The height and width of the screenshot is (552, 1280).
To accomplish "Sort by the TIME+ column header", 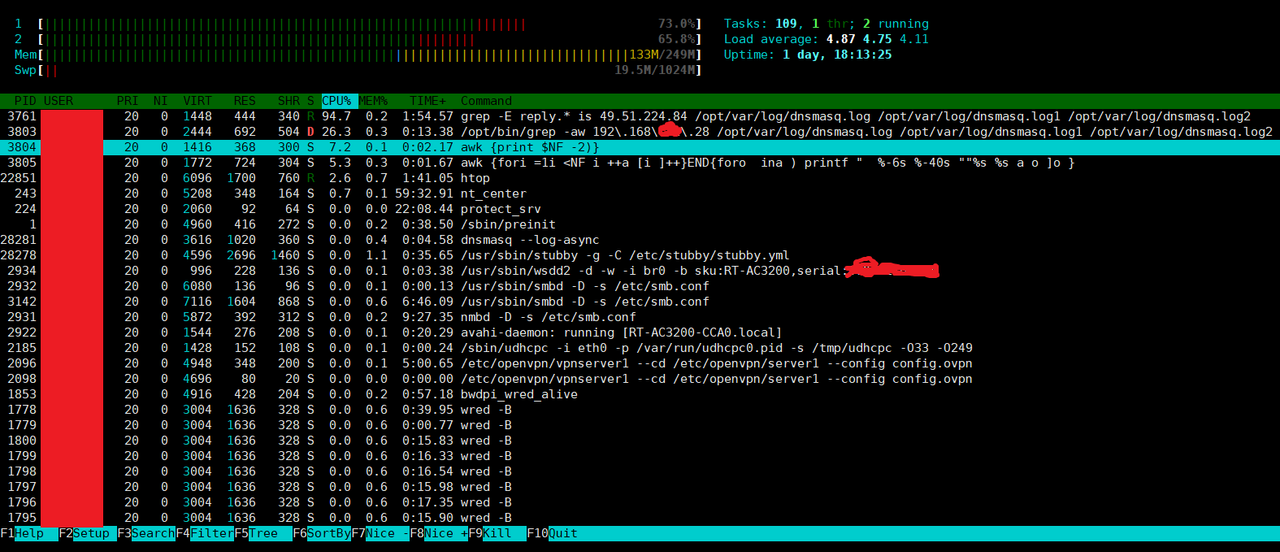I will pyautogui.click(x=428, y=101).
